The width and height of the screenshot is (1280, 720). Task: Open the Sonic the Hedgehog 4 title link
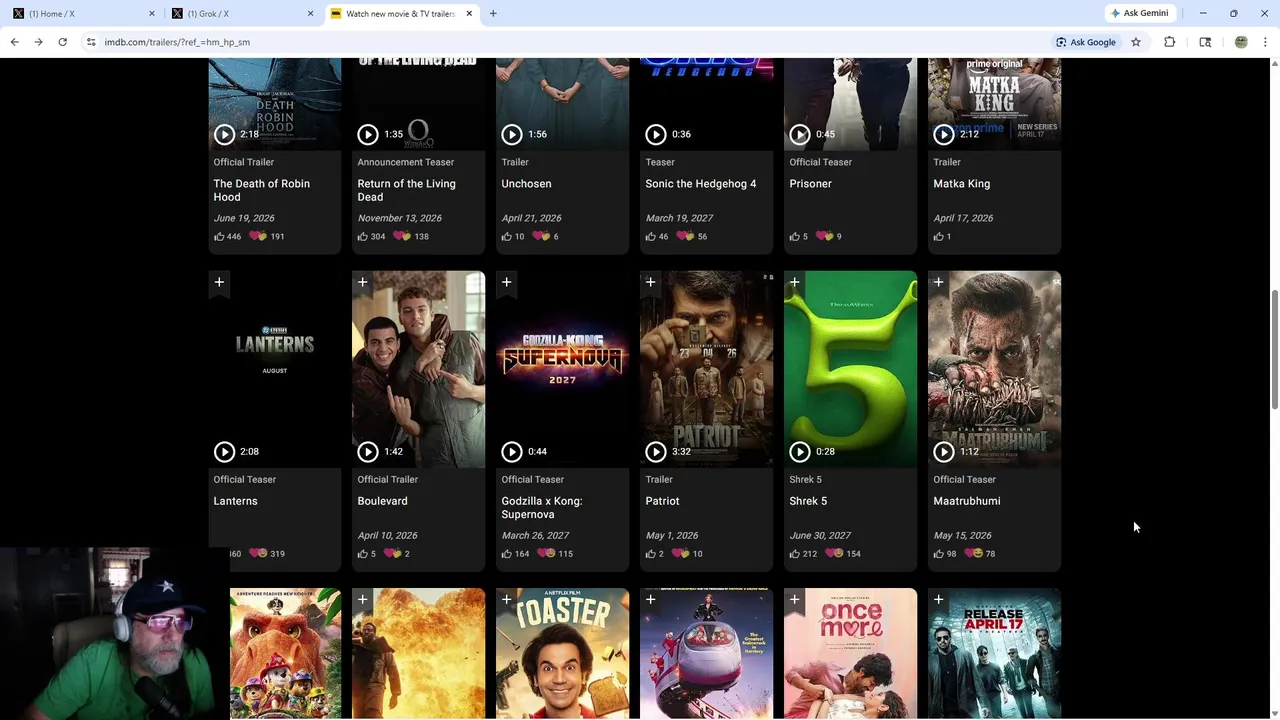pos(701,184)
